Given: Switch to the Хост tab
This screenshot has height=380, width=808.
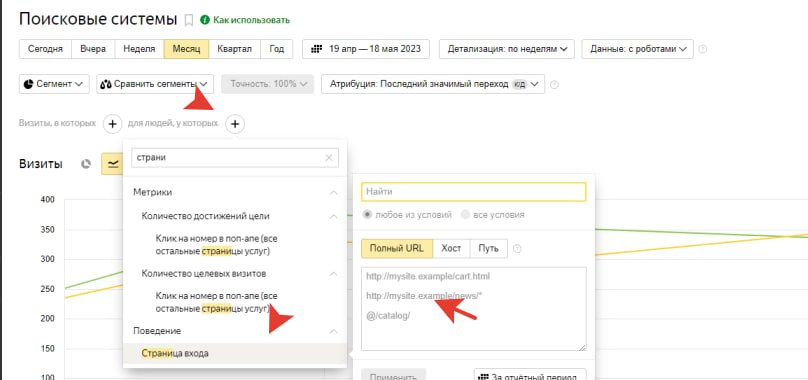Looking at the screenshot, I should (451, 248).
